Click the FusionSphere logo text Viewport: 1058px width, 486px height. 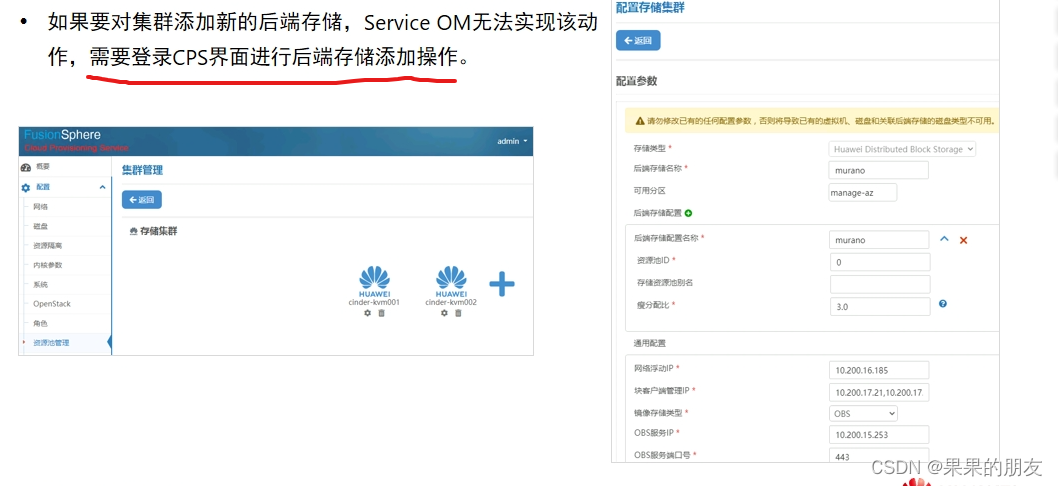click(x=62, y=135)
